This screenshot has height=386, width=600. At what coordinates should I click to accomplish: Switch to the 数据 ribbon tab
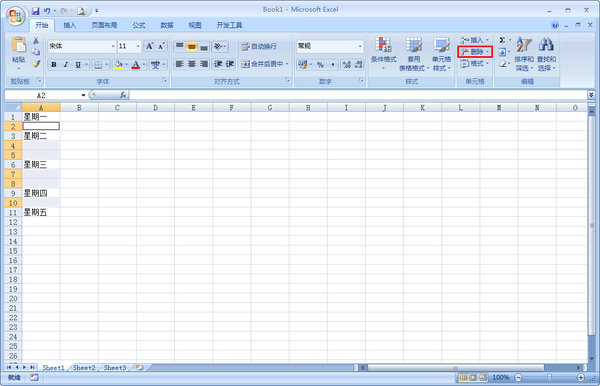point(167,25)
